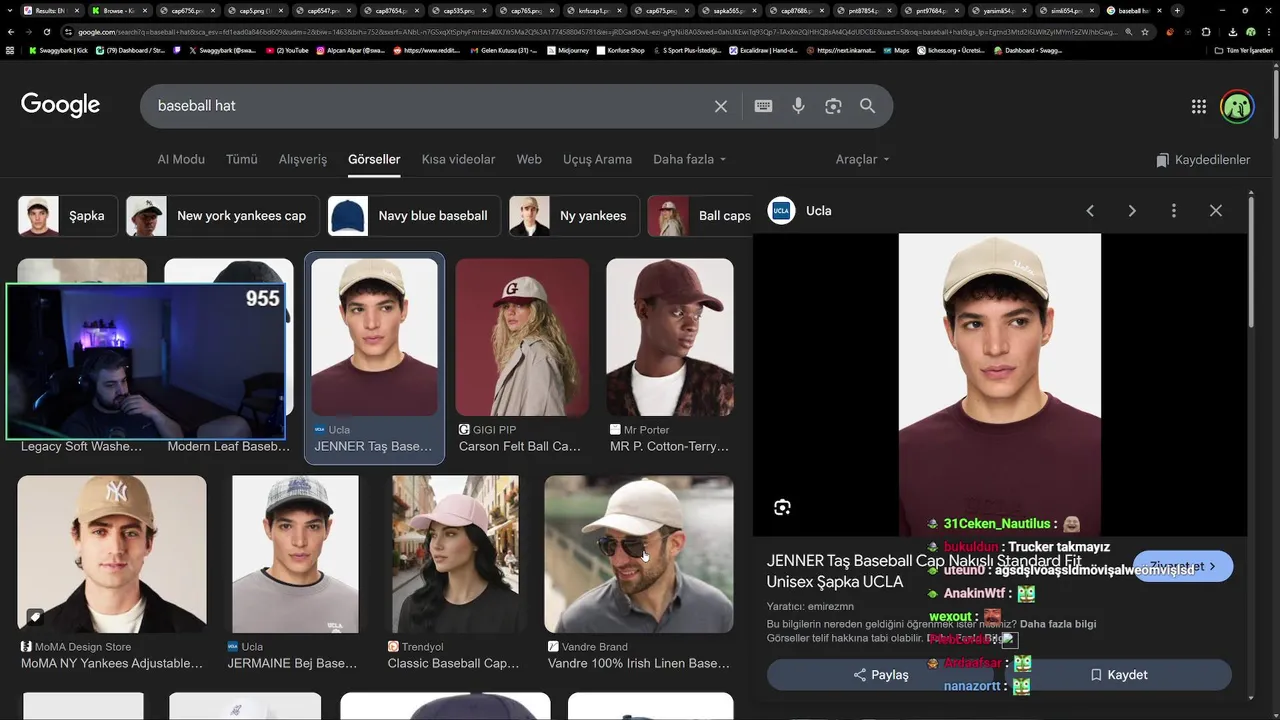This screenshot has height=720, width=1280.
Task: Open the Chrome three-dot menu
Action: (x=1268, y=32)
